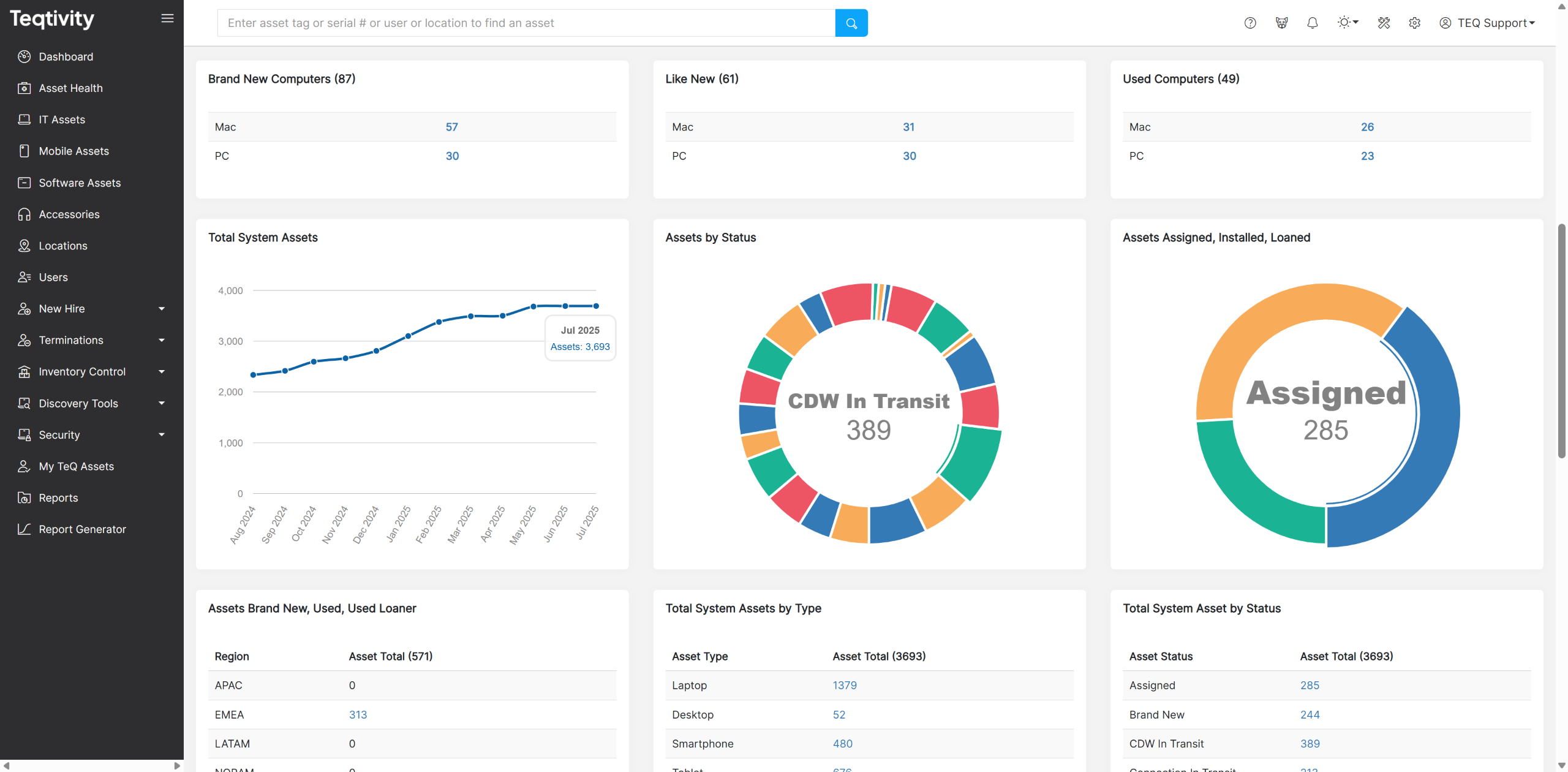The image size is (1568, 772).
Task: Toggle the hamburger sidebar collapse button
Action: pos(167,18)
